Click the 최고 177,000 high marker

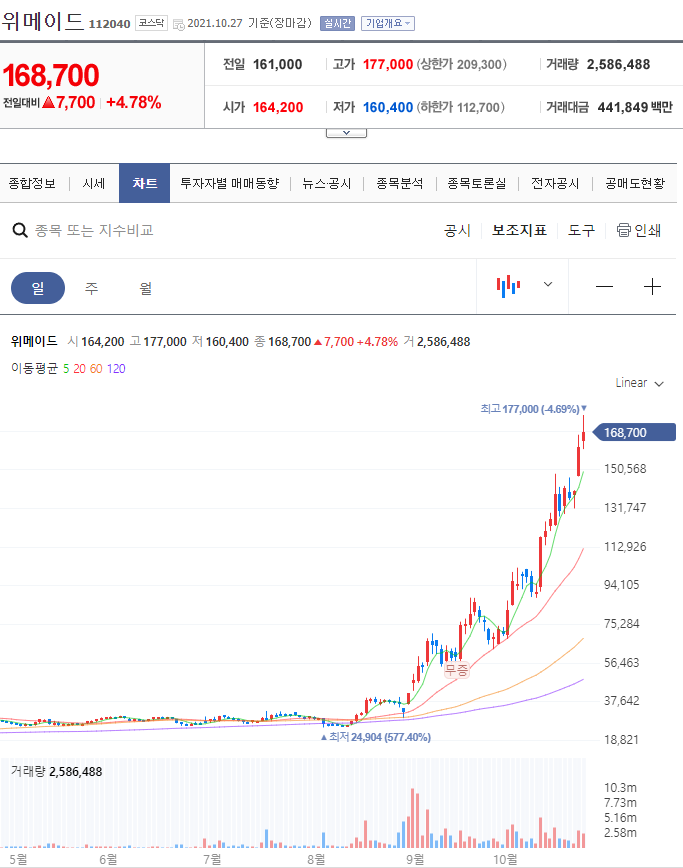(x=534, y=409)
